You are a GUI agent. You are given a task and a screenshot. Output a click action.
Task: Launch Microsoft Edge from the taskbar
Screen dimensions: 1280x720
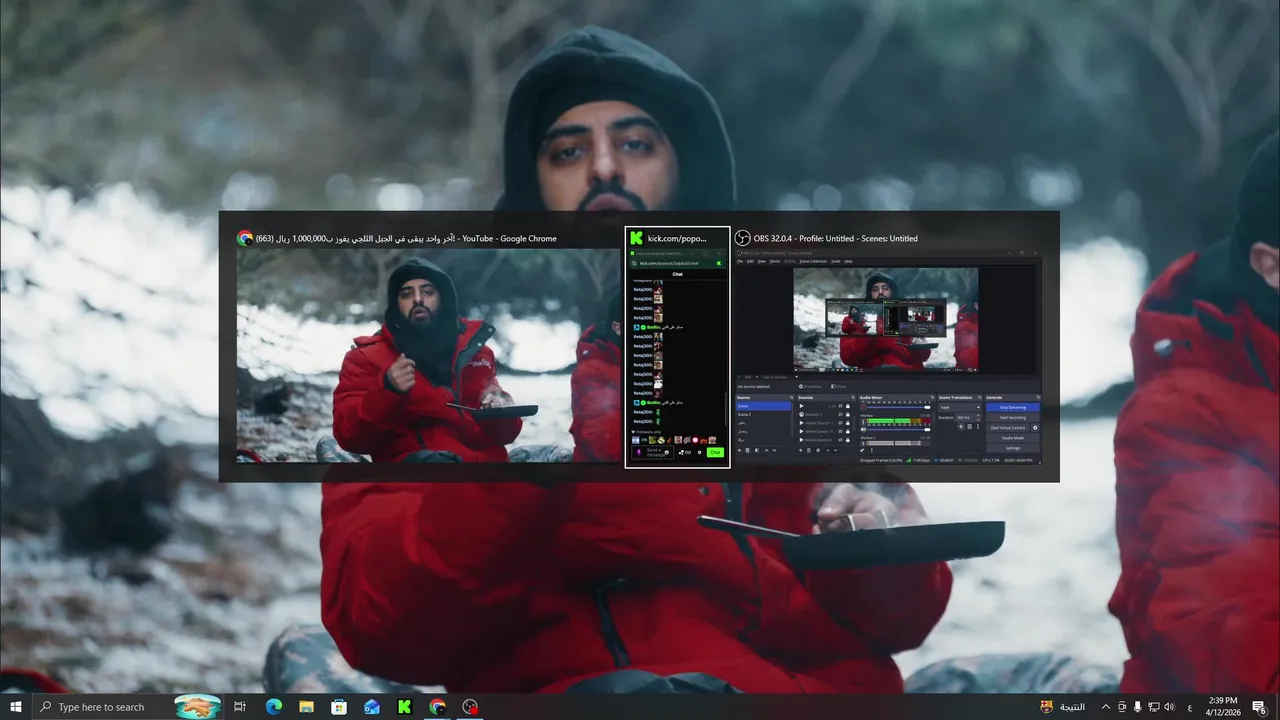point(273,707)
